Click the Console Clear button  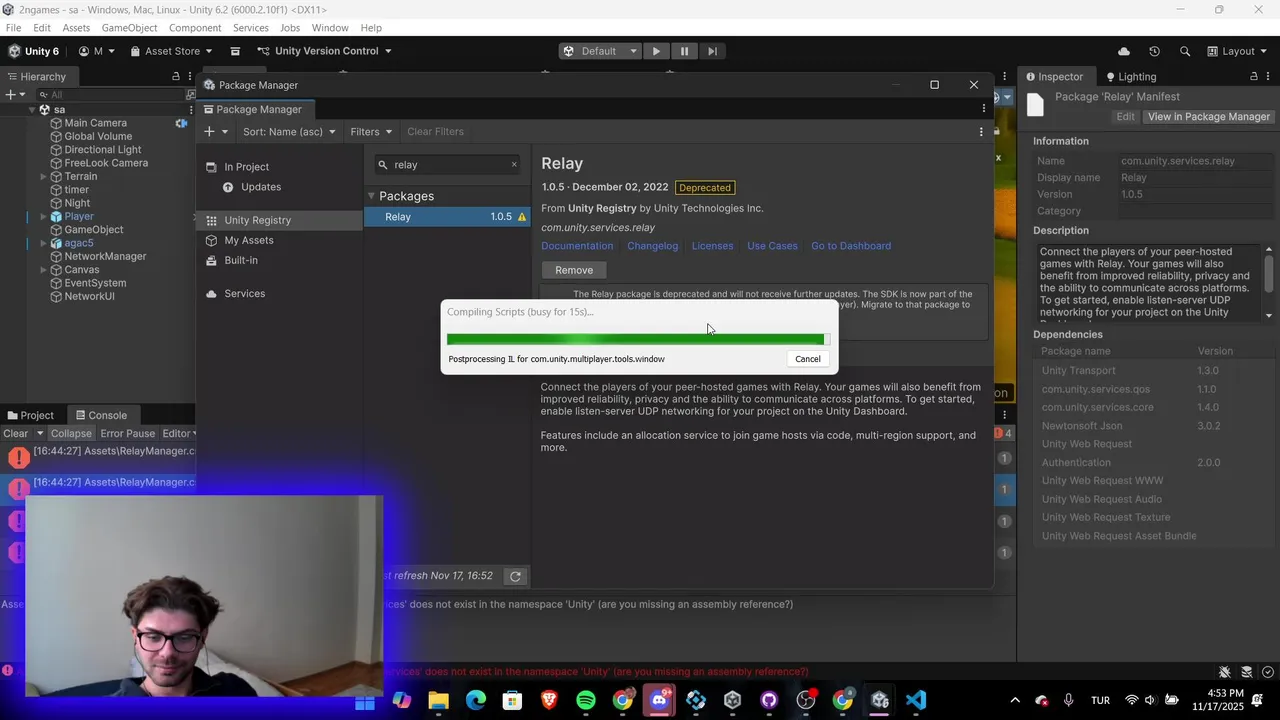pyautogui.click(x=16, y=434)
